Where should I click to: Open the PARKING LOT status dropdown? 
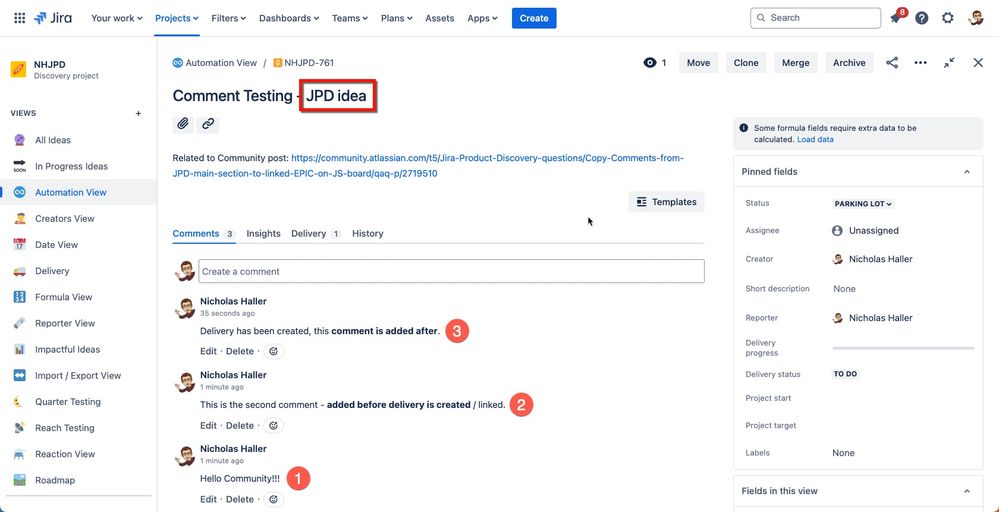(x=863, y=204)
